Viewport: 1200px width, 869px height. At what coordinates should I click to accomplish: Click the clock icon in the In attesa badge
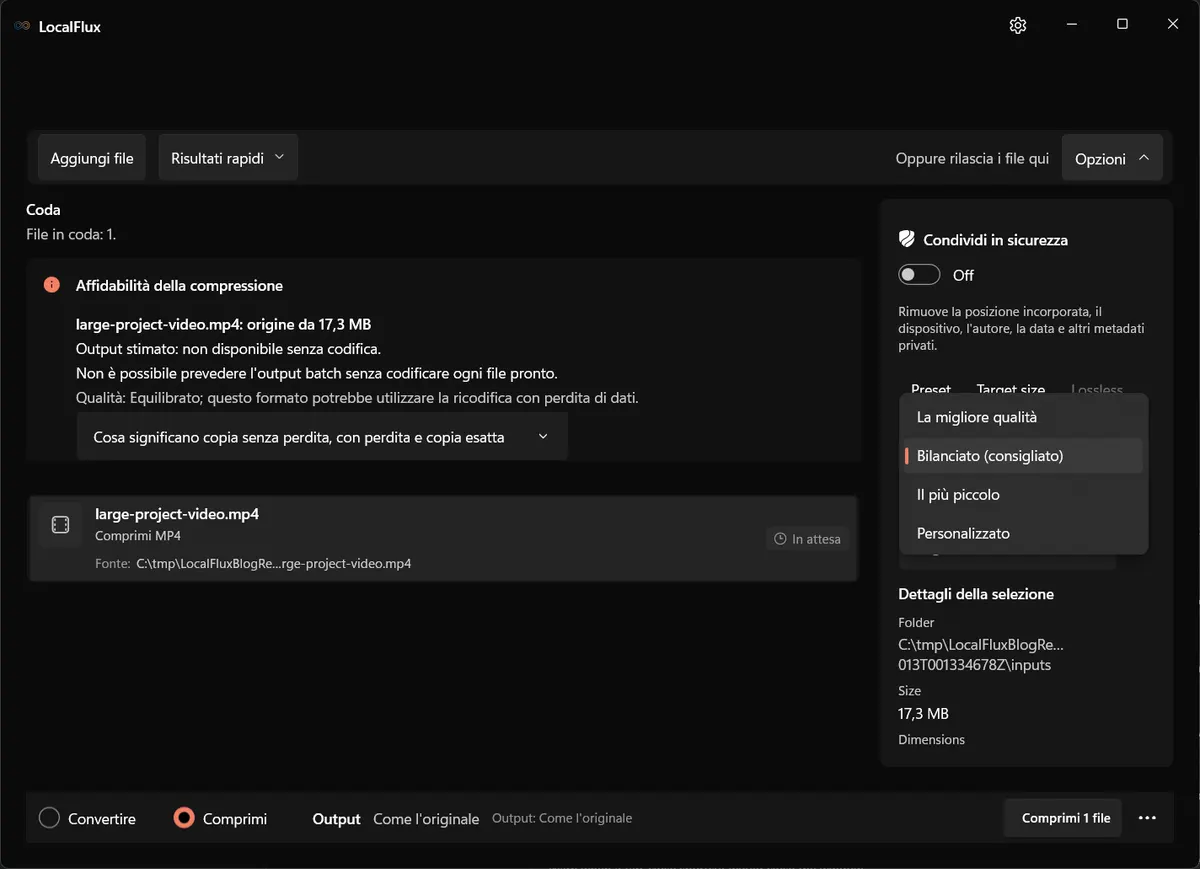tap(781, 539)
